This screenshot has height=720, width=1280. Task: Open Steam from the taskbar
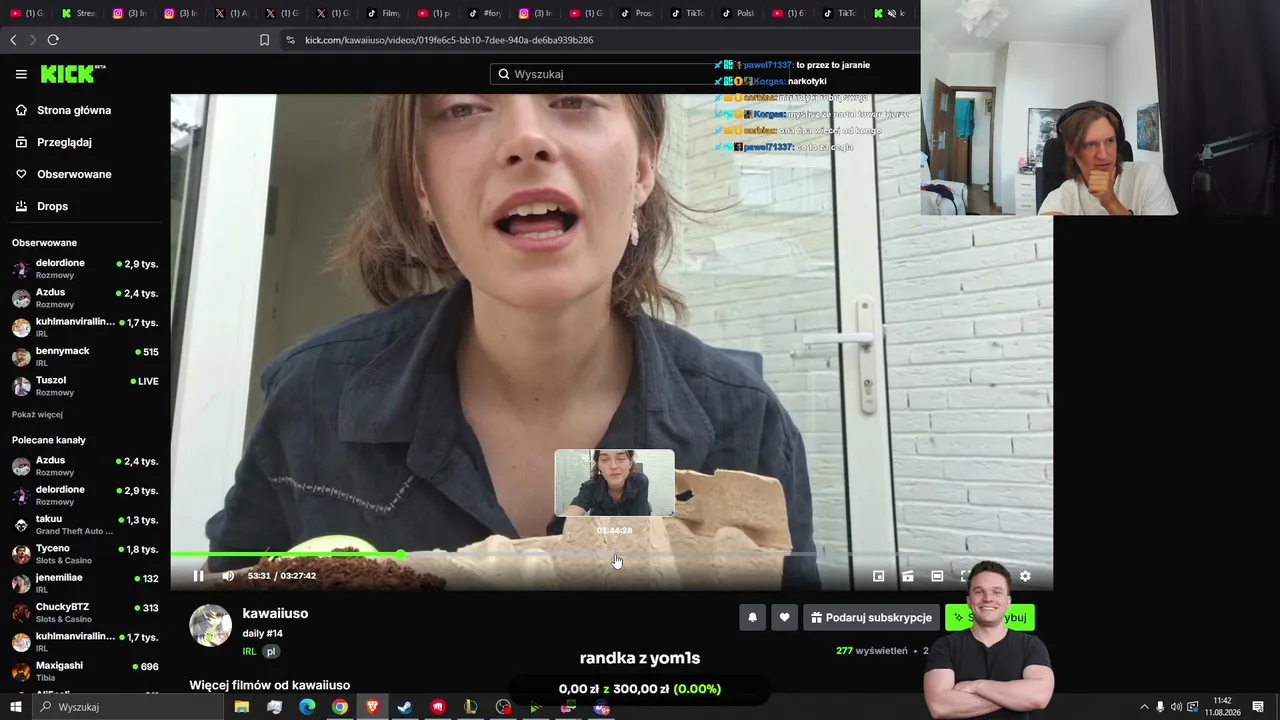pyautogui.click(x=405, y=707)
